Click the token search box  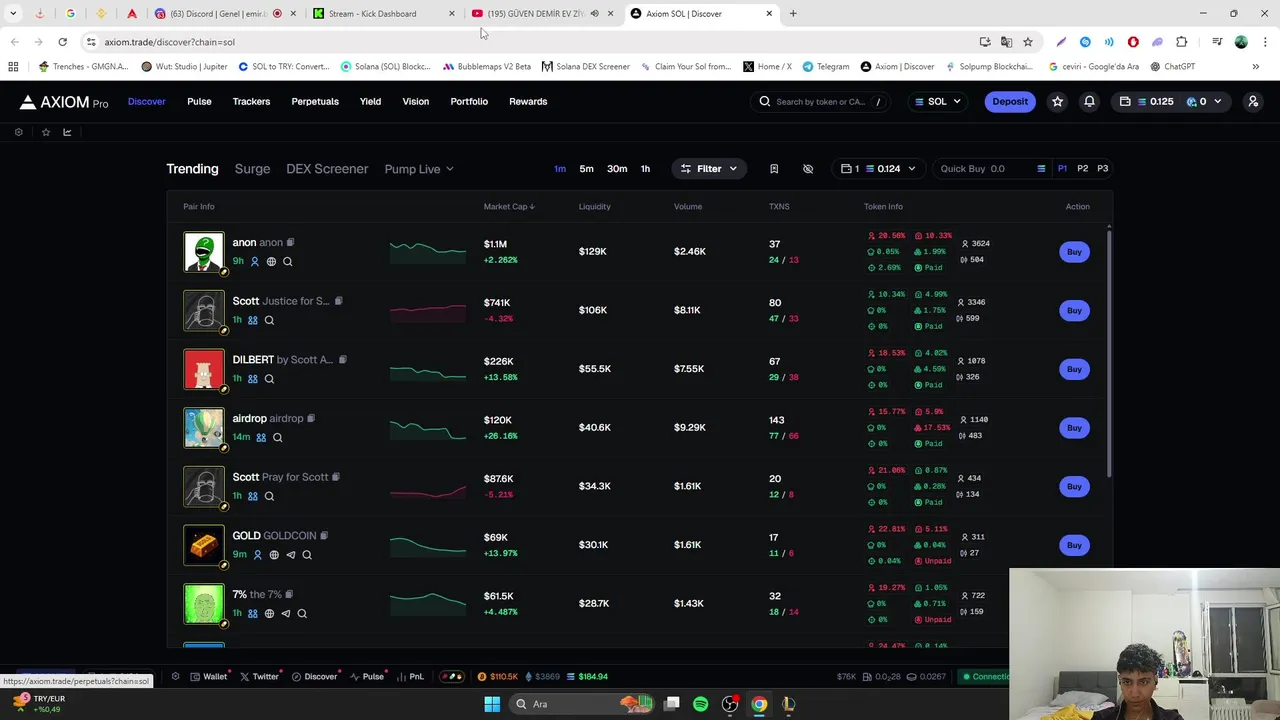[821, 101]
